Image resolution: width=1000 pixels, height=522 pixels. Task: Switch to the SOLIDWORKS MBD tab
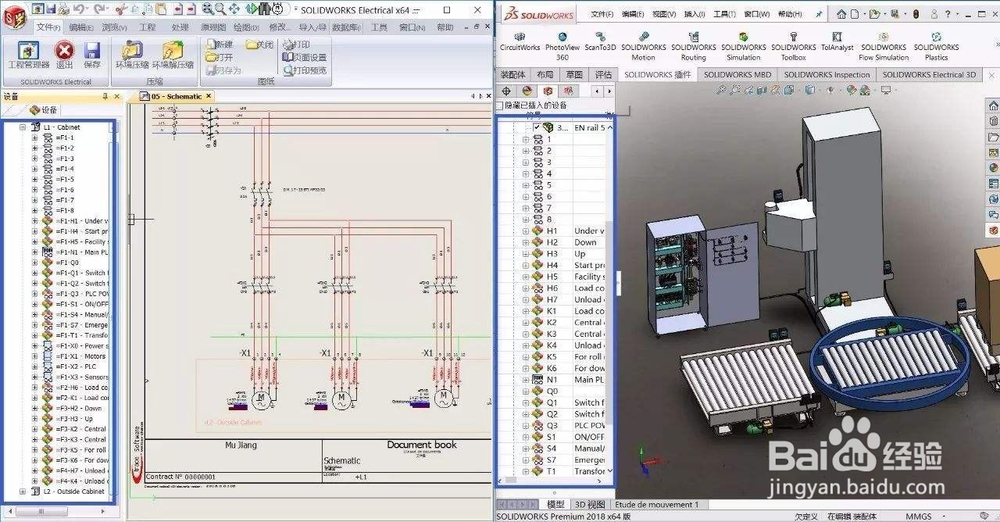[737, 75]
